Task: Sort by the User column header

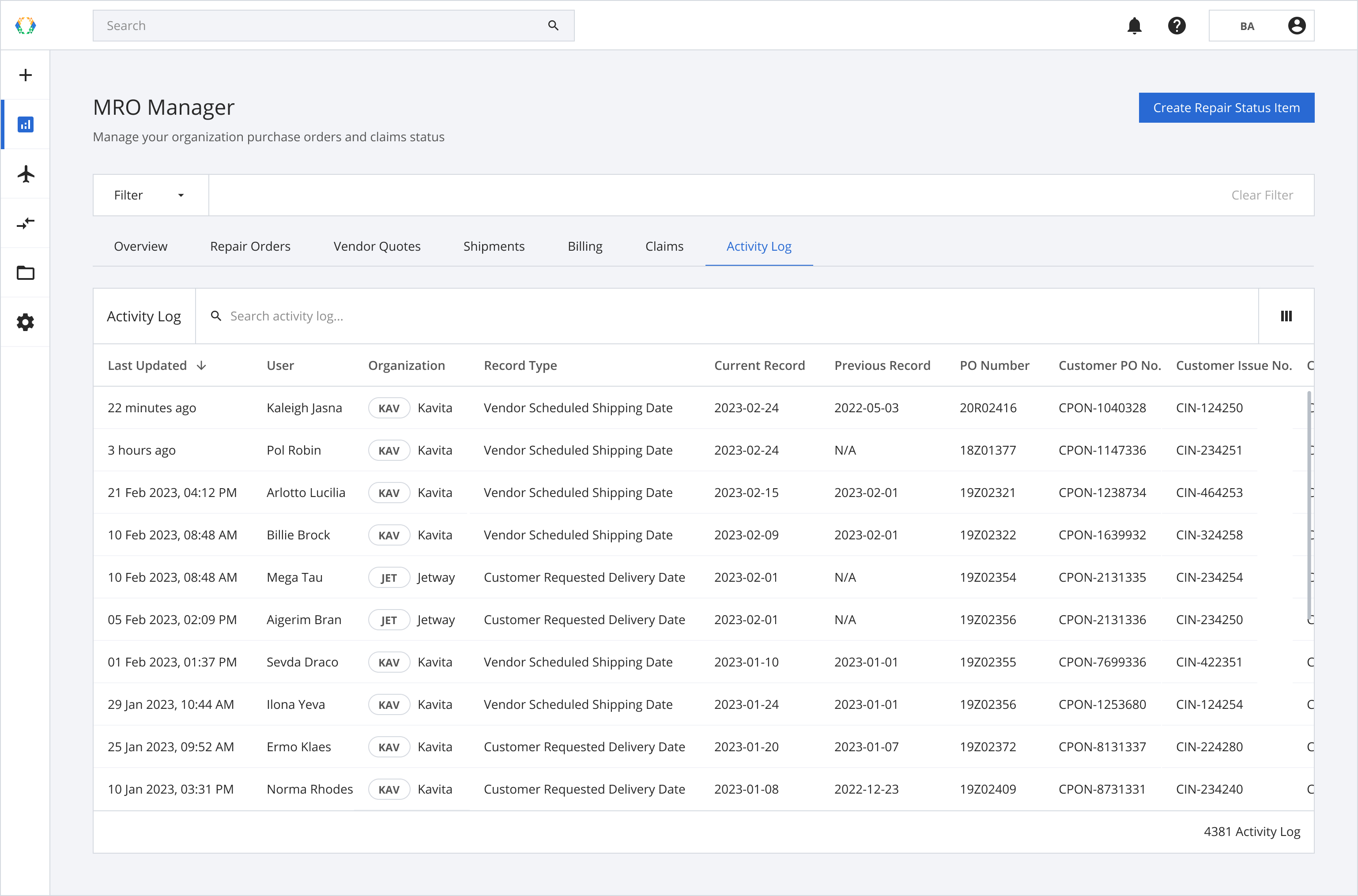Action: (x=280, y=366)
